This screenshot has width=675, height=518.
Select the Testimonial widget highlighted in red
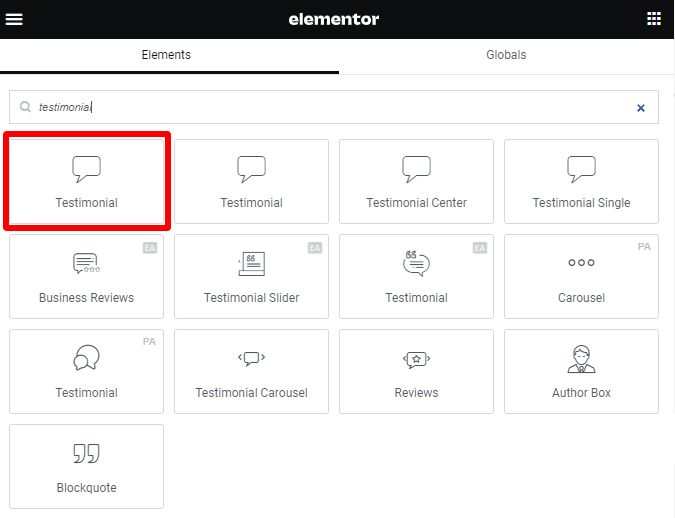tap(87, 181)
